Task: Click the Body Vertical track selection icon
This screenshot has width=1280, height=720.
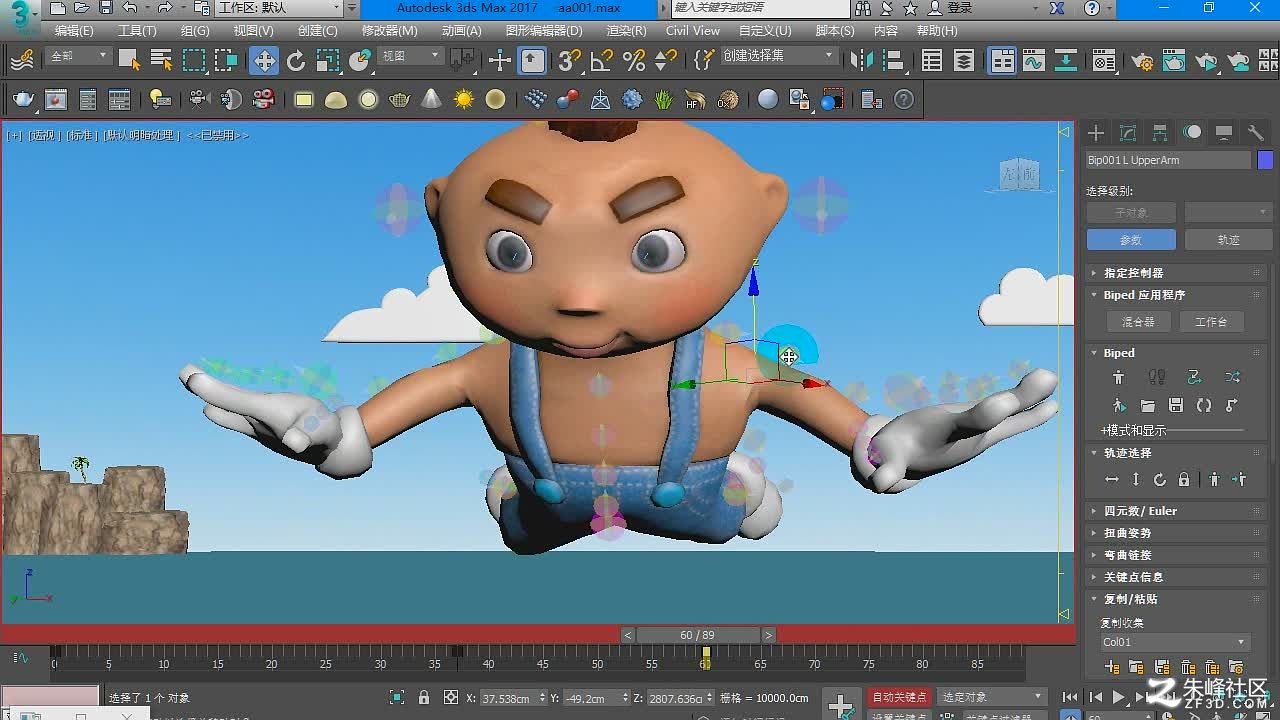Action: (1136, 480)
